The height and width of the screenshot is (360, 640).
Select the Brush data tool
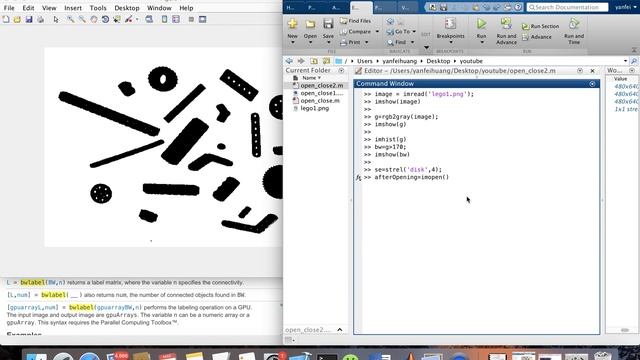[129, 19]
